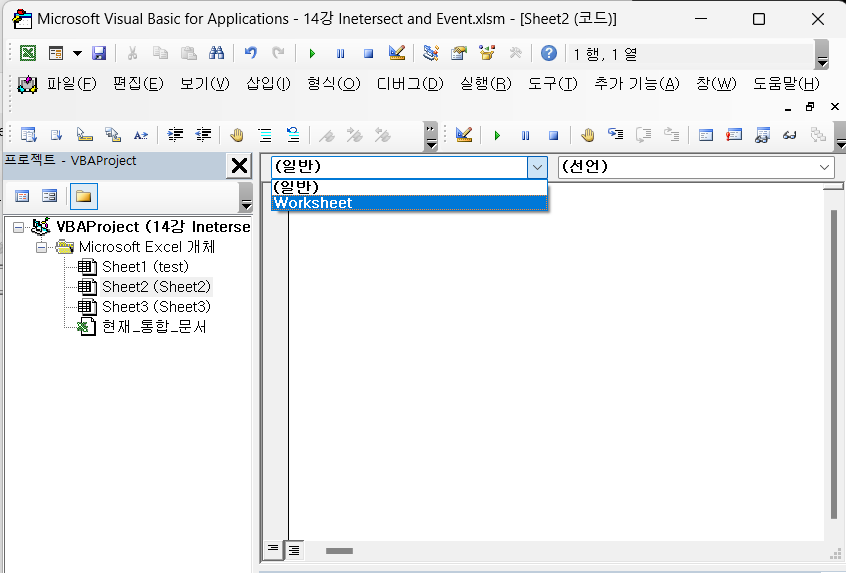Screen dimensions: 846x573
Task: Click the Comment Block icon
Action: pyautogui.click(x=265, y=135)
